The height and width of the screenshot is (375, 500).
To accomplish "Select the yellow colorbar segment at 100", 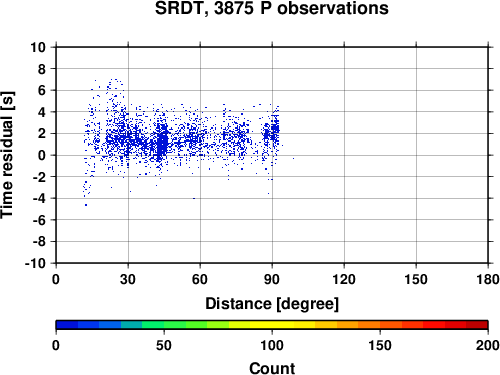I will tap(272, 325).
